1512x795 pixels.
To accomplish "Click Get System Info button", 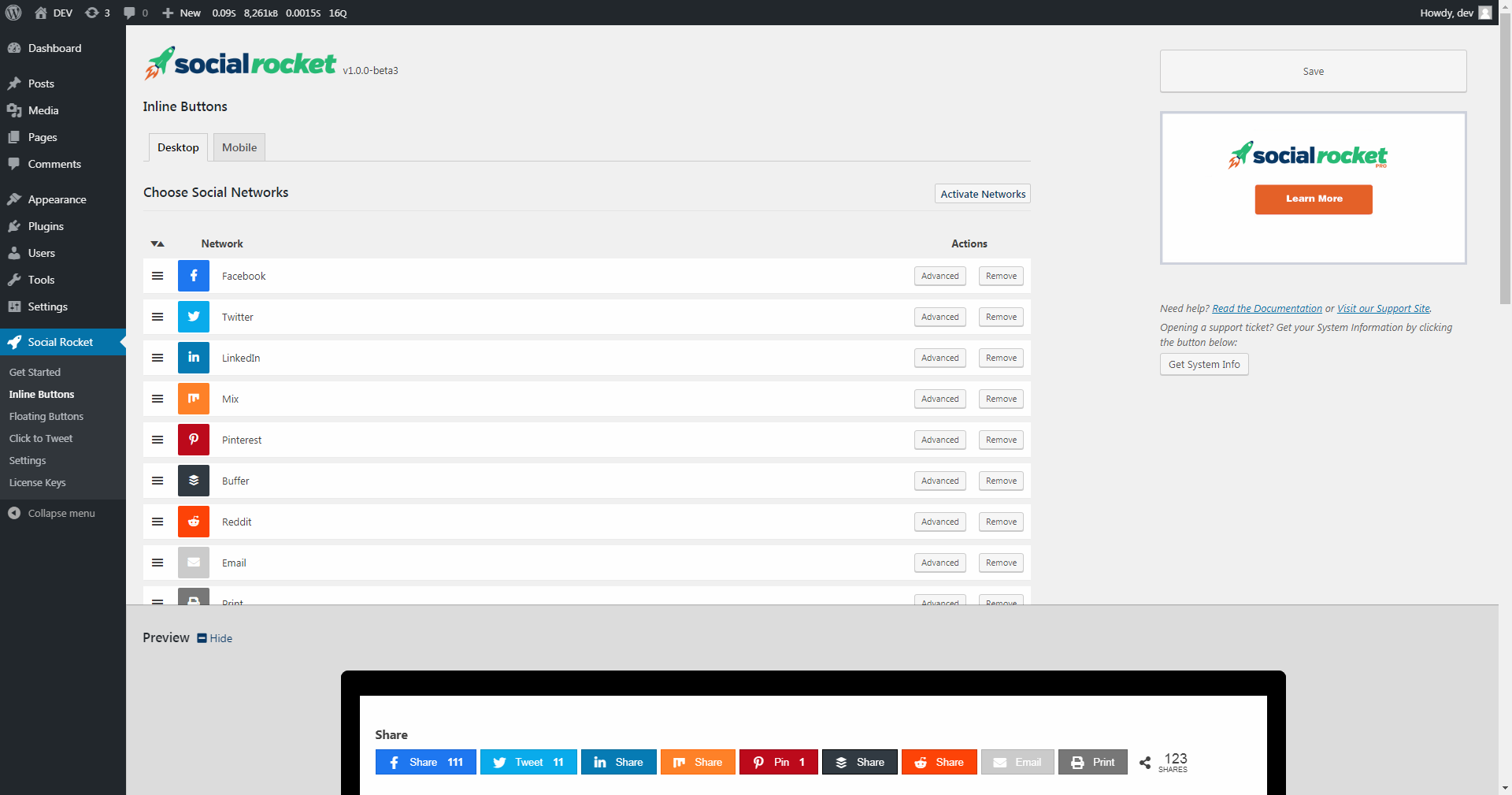I will pos(1204,364).
